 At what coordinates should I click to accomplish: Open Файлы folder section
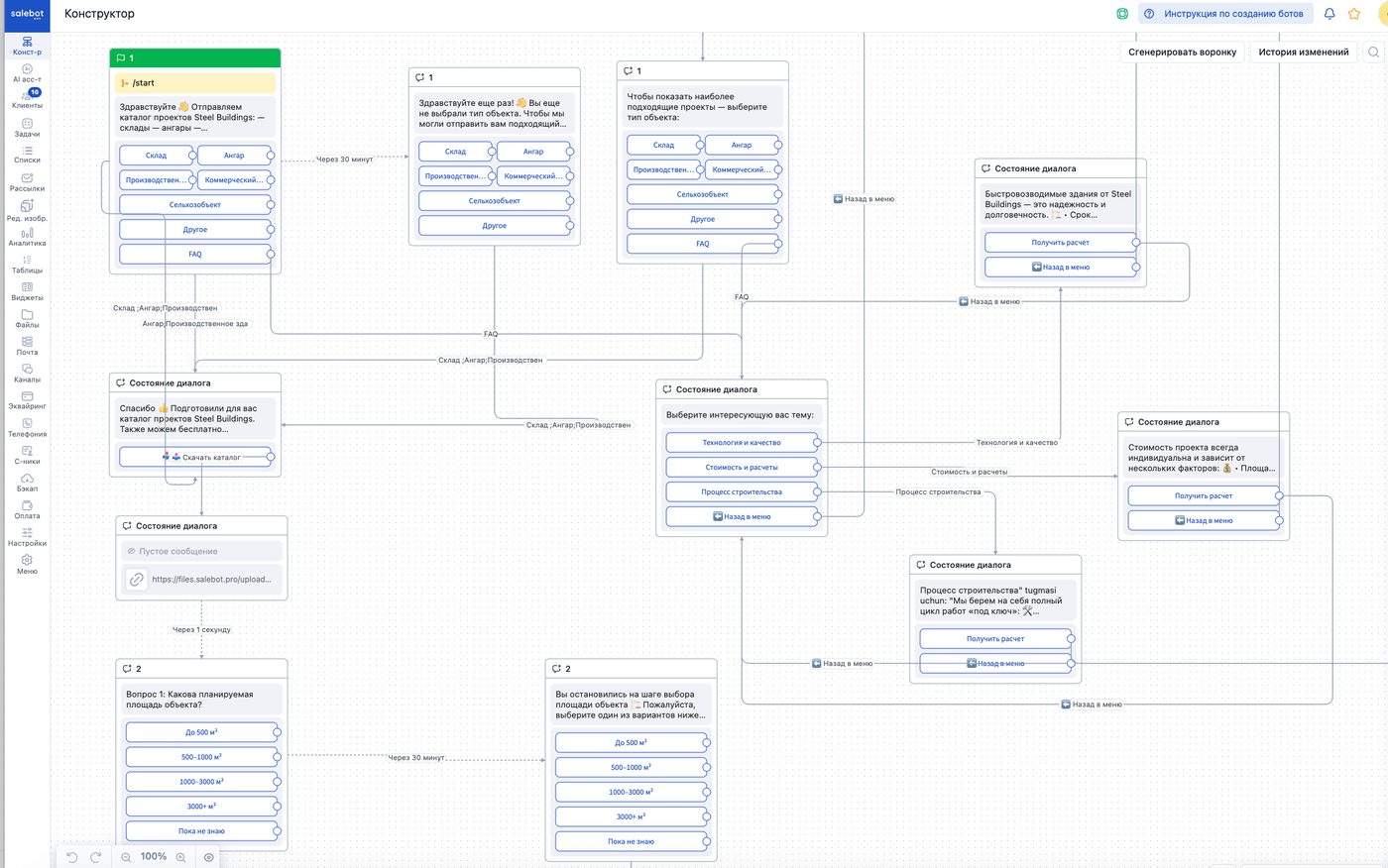[27, 319]
